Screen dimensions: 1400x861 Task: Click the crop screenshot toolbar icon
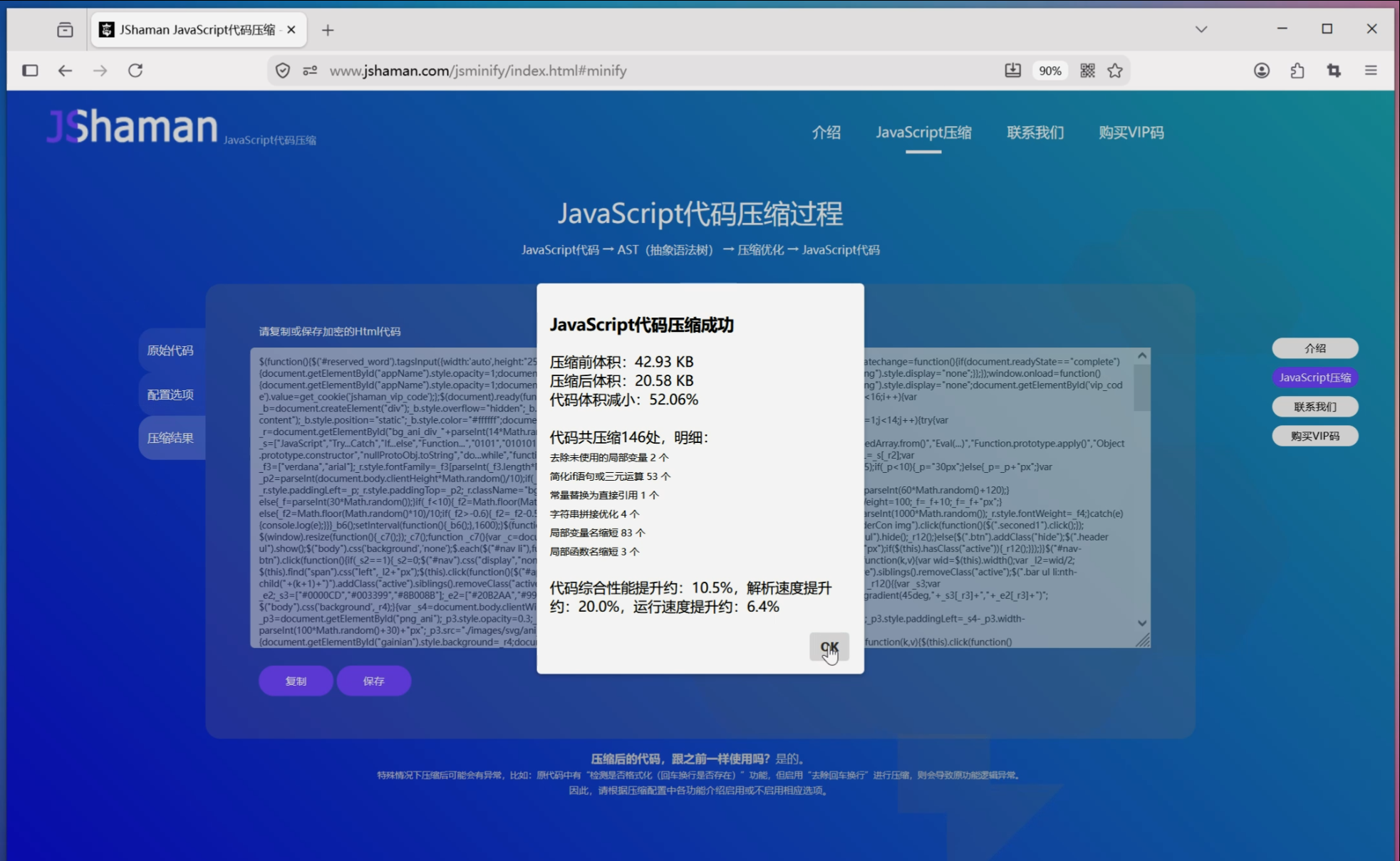tap(1334, 71)
